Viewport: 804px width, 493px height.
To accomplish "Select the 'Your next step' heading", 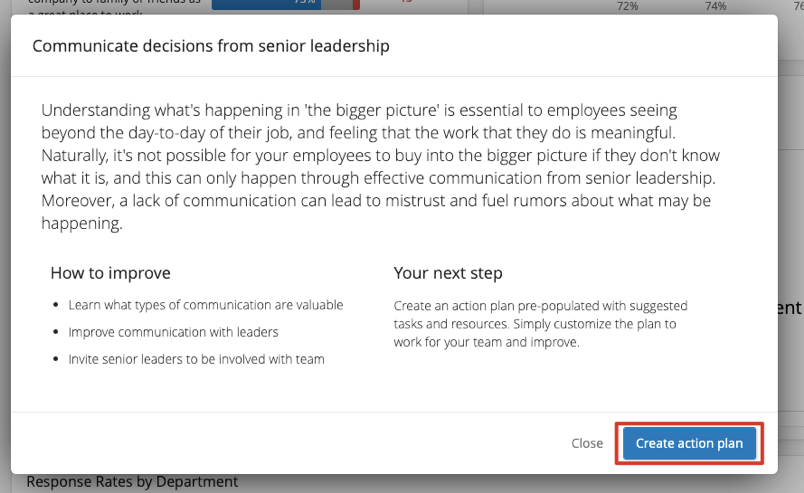I will (448, 273).
